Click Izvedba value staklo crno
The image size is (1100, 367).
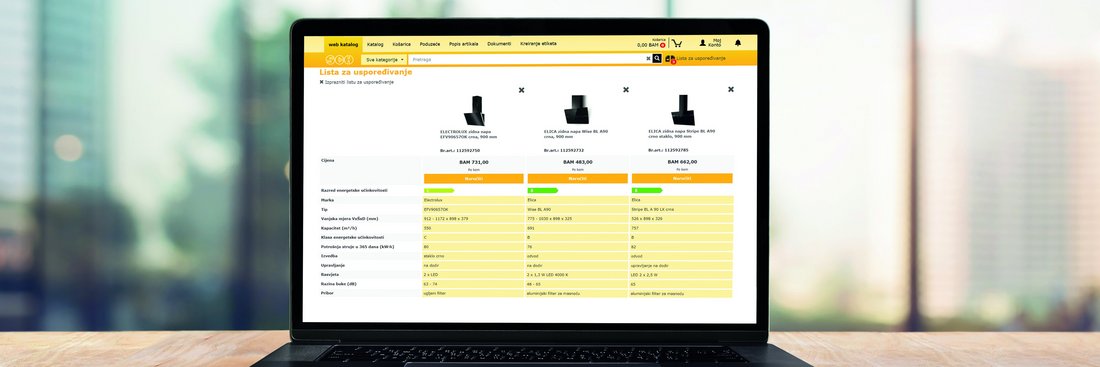pos(434,255)
